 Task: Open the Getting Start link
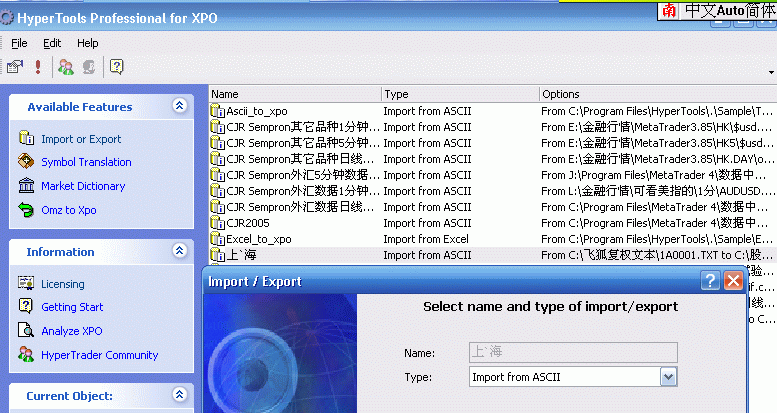tap(72, 307)
